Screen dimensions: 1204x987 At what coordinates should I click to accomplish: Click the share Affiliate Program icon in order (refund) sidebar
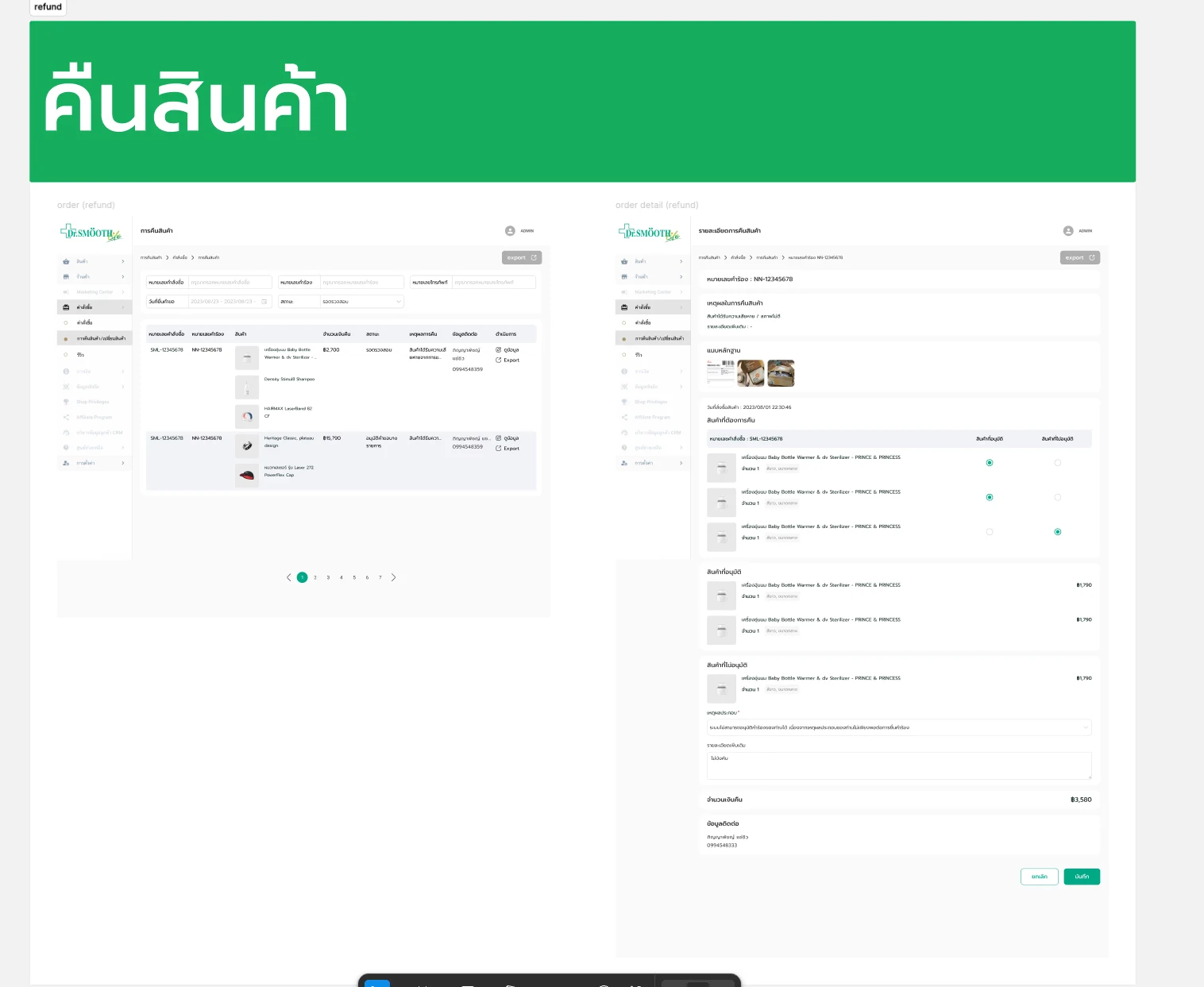[66, 417]
